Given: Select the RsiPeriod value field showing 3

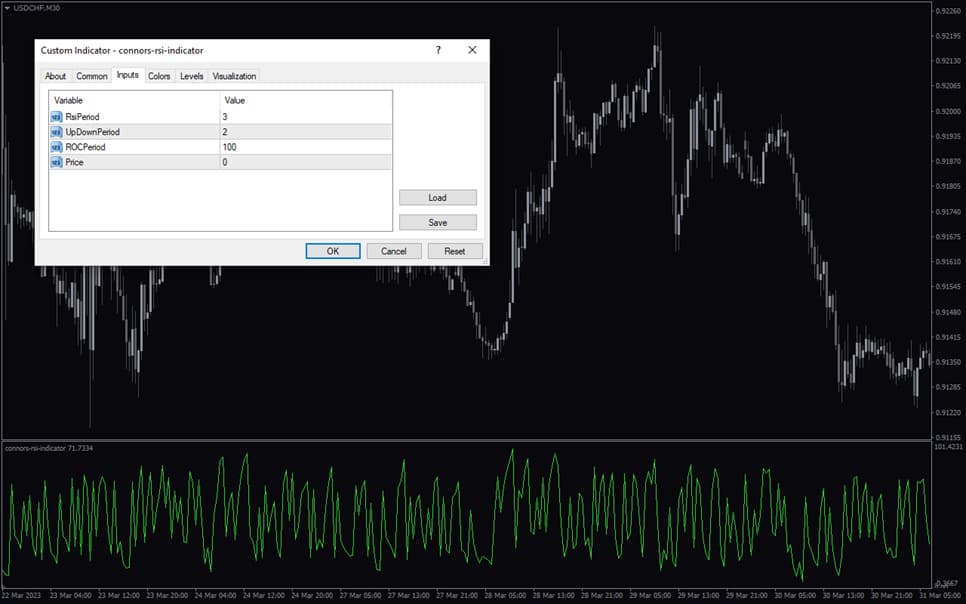Looking at the screenshot, I should [260, 116].
